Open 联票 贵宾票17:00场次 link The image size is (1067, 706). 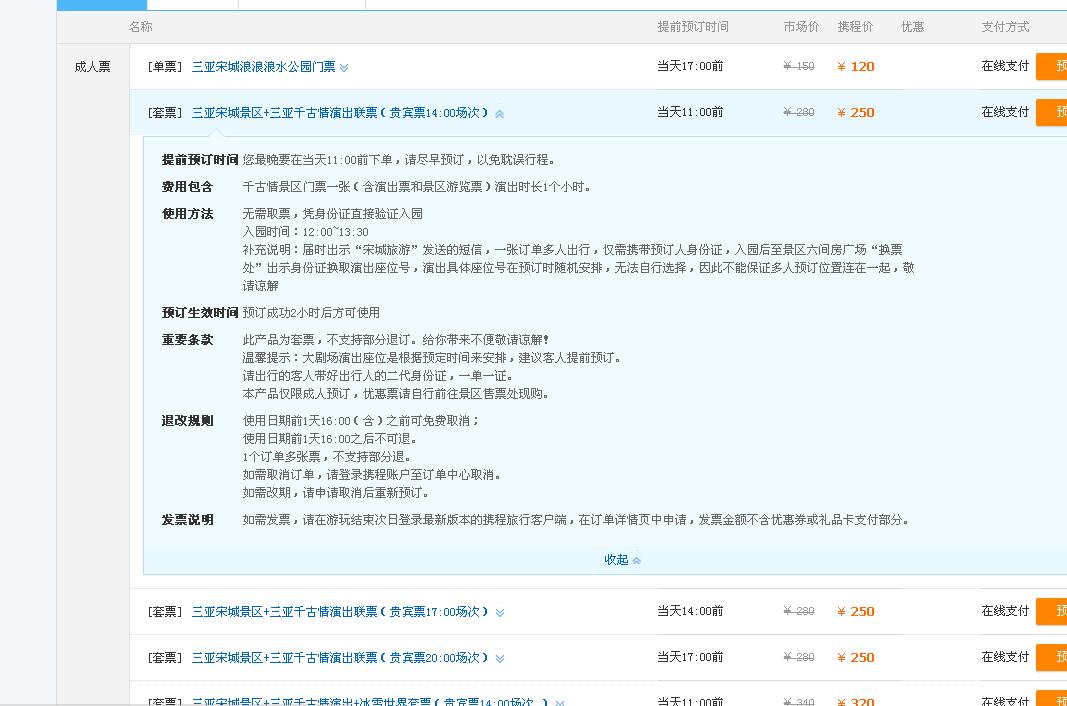(x=340, y=612)
